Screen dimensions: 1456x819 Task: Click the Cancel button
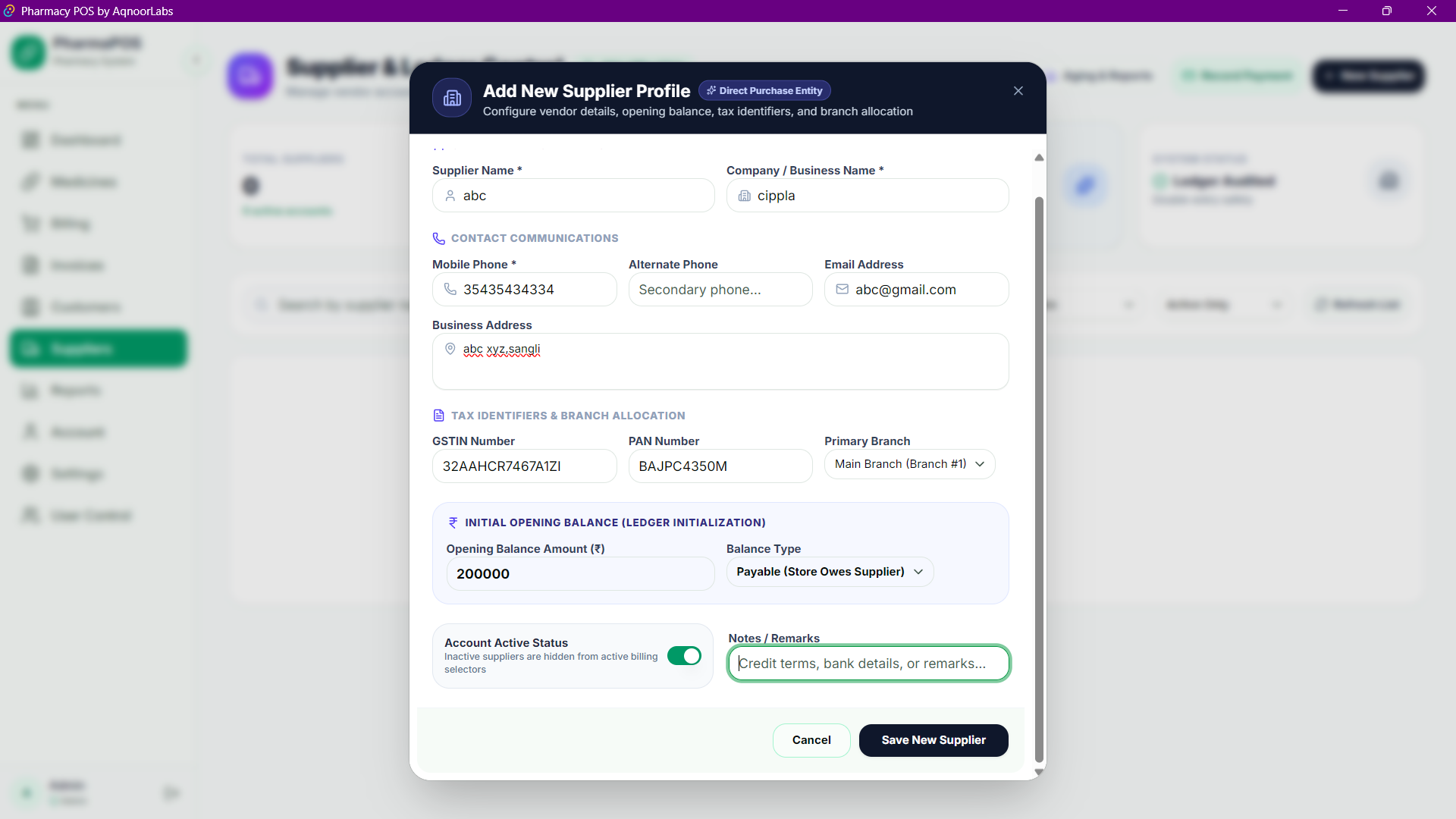coord(811,740)
